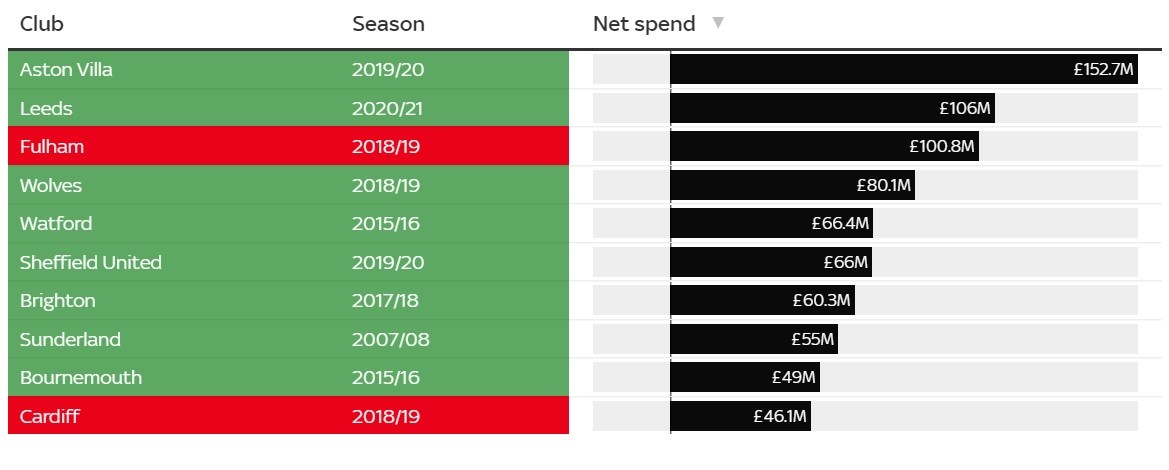Viewport: 1169px width, 470px height.
Task: Click the red Fulham row
Action: tap(288, 147)
